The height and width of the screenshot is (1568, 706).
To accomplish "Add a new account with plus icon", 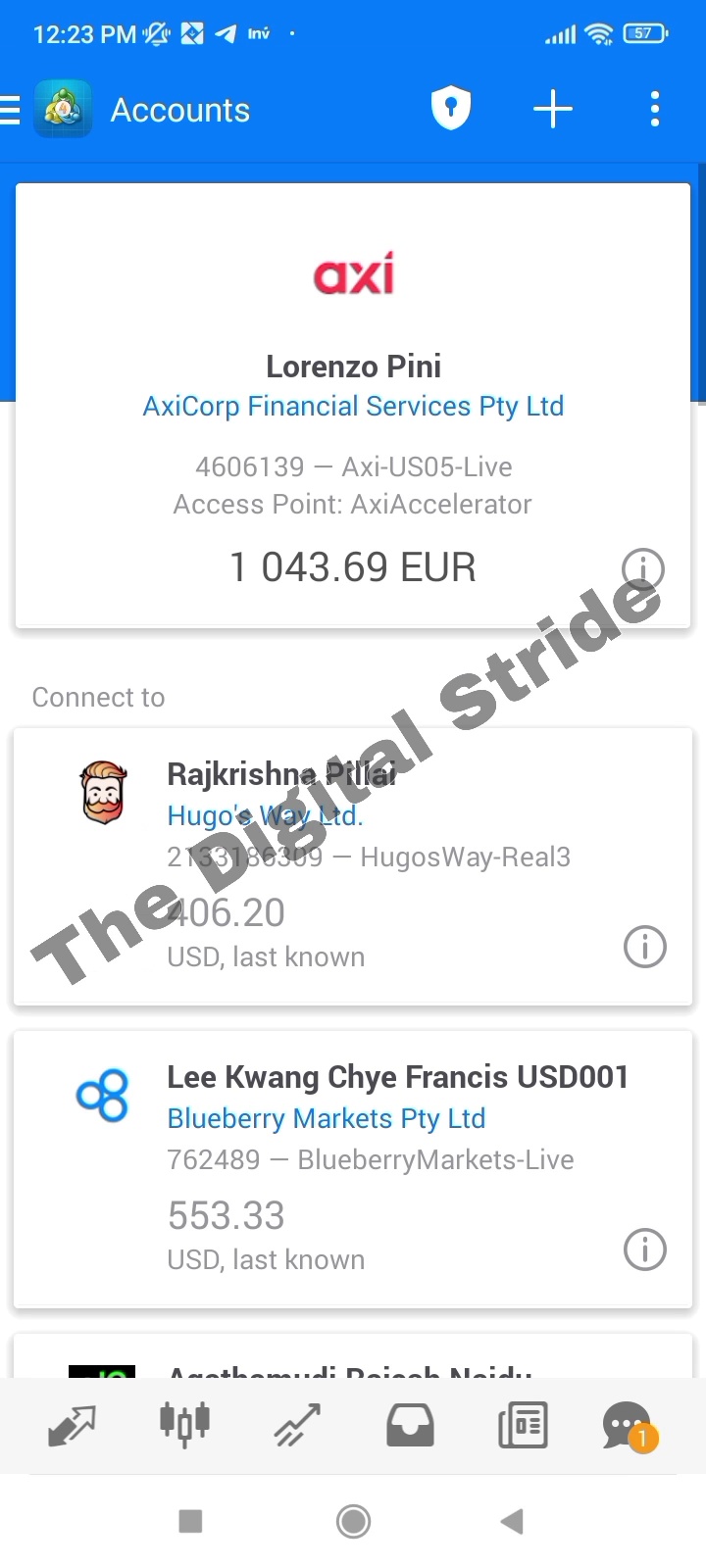I will tap(553, 109).
